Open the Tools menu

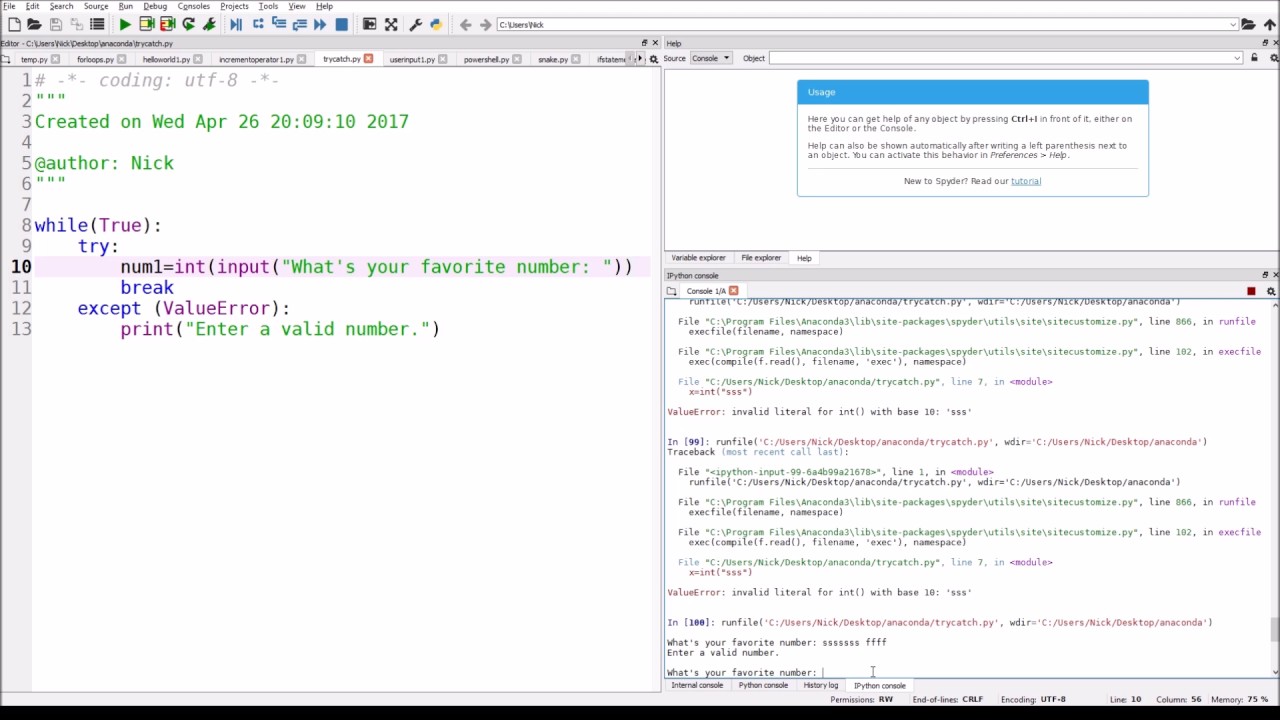tap(268, 6)
